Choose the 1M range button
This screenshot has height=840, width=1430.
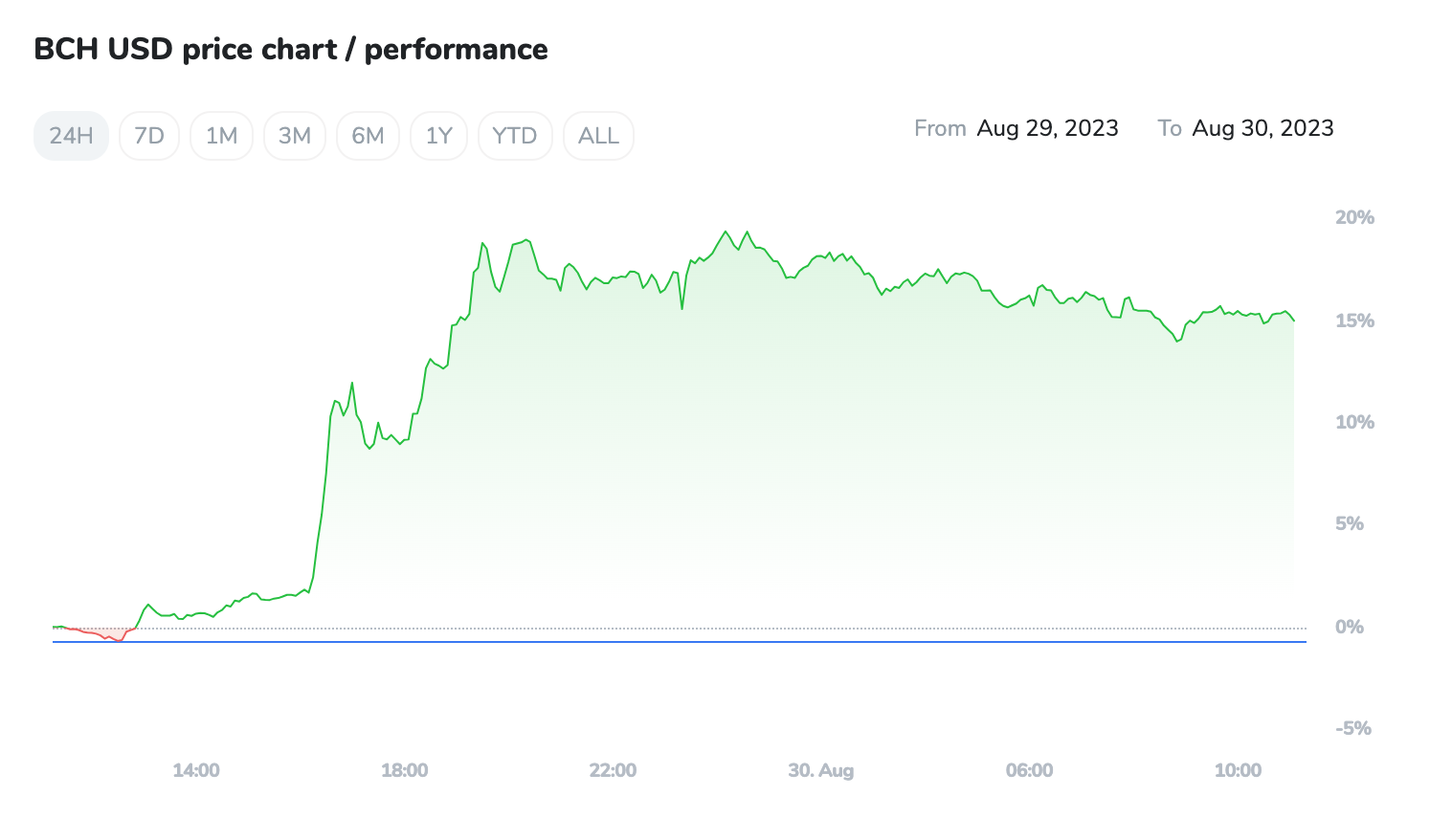221,136
